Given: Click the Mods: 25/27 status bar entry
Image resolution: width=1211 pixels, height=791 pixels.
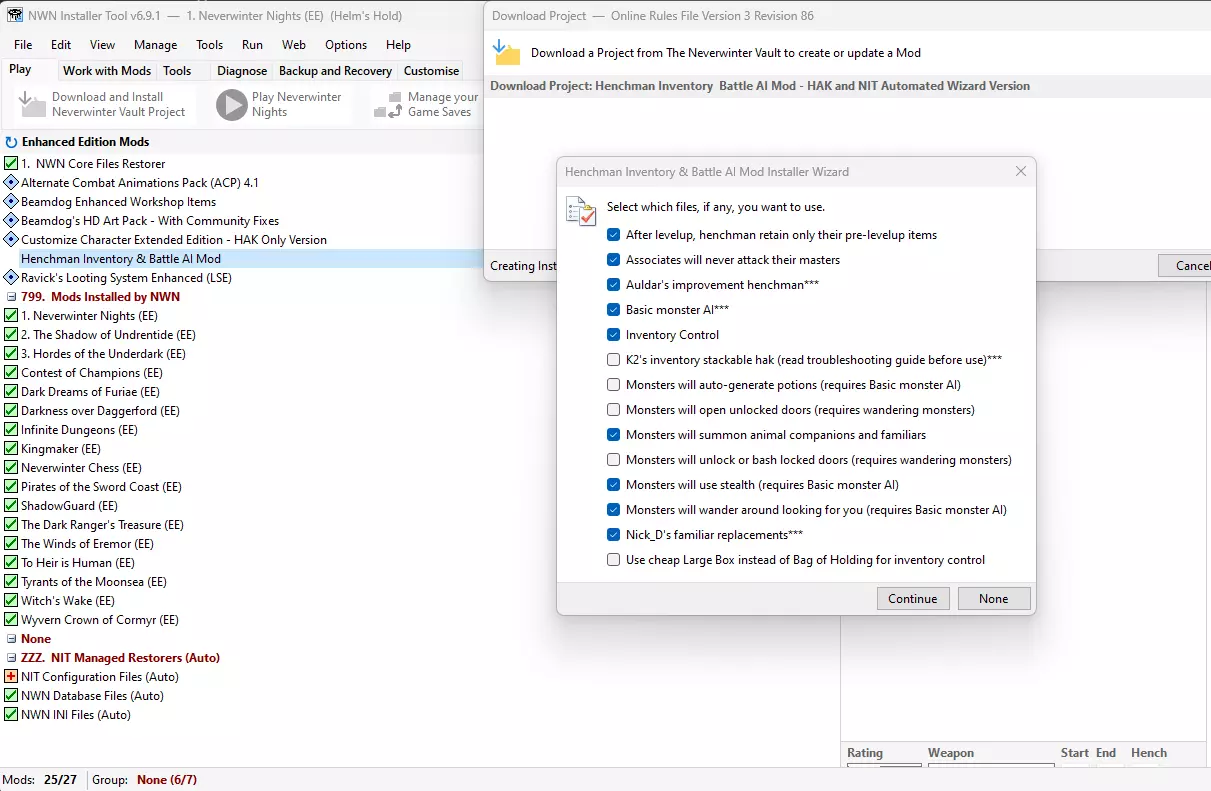Looking at the screenshot, I should pos(42,780).
